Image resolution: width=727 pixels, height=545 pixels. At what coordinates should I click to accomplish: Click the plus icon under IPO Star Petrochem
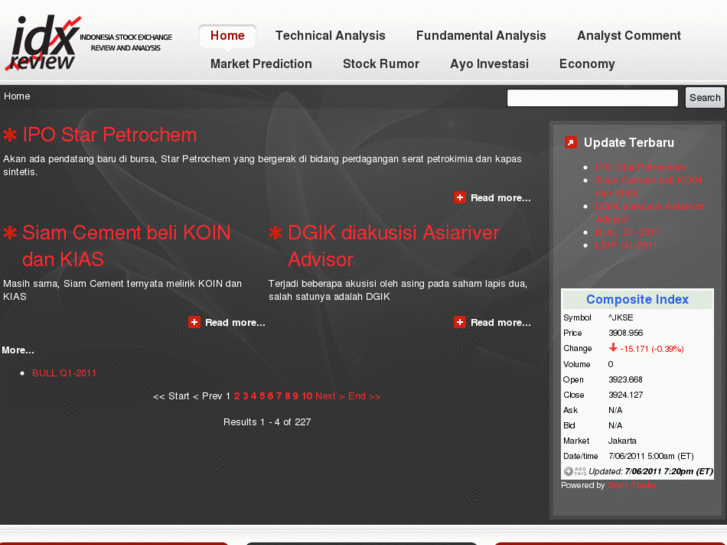[459, 198]
